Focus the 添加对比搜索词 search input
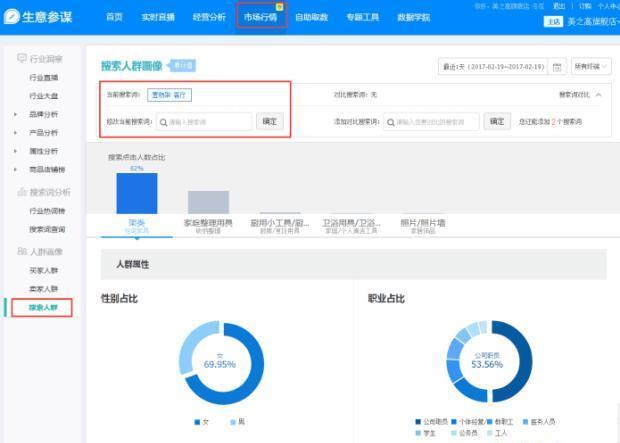The height and width of the screenshot is (443, 620). tap(431, 122)
